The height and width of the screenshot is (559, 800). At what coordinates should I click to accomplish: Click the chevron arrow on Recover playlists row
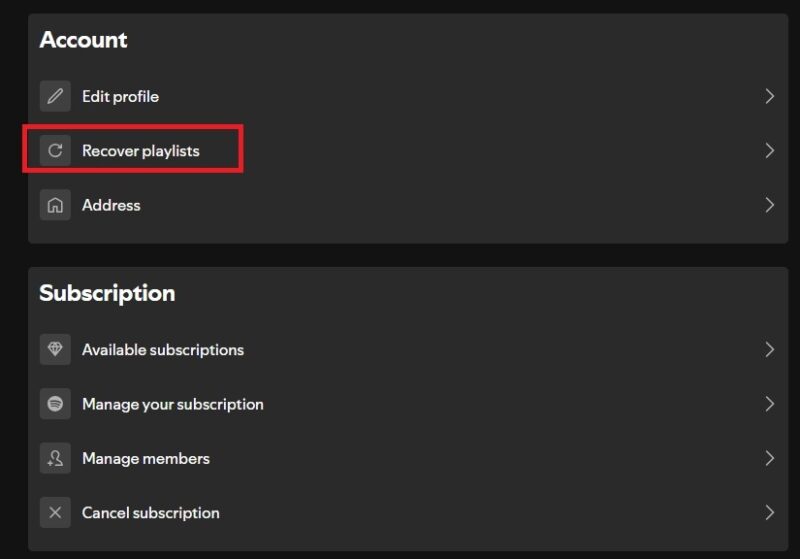click(x=769, y=151)
